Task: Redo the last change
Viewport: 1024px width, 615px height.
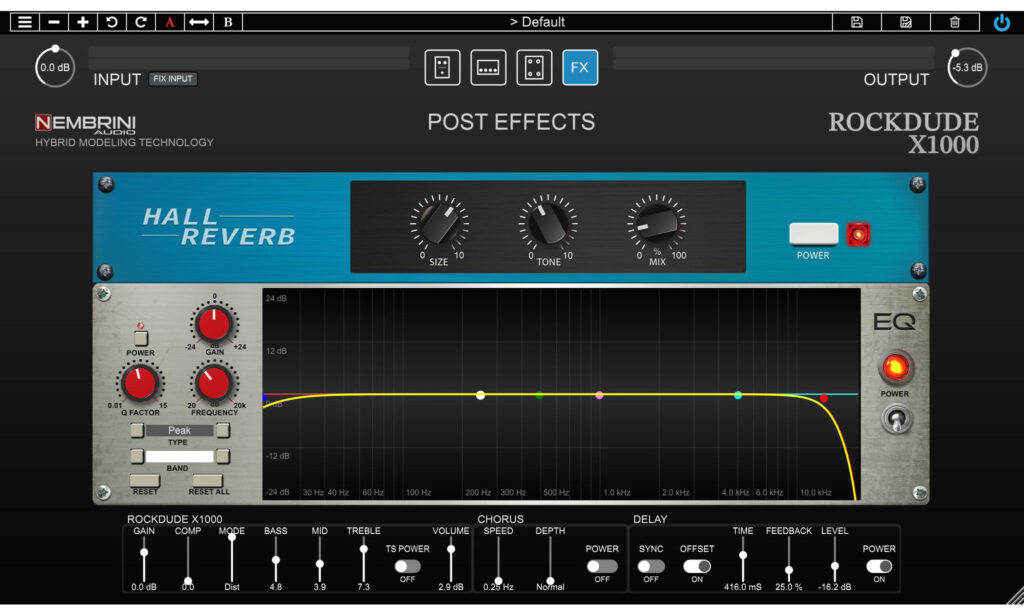Action: pos(140,22)
